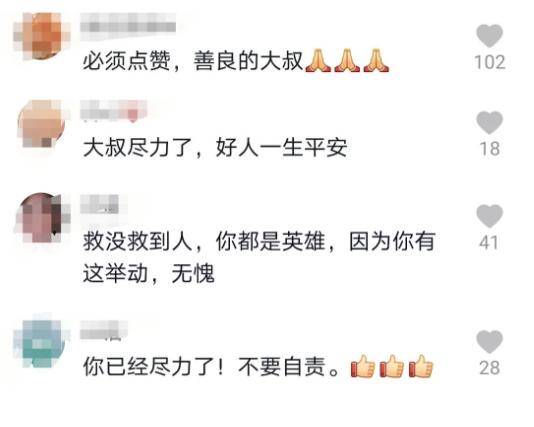This screenshot has width=534, height=427.
Task: Open the teal blue avatar's profile
Action: (42, 343)
